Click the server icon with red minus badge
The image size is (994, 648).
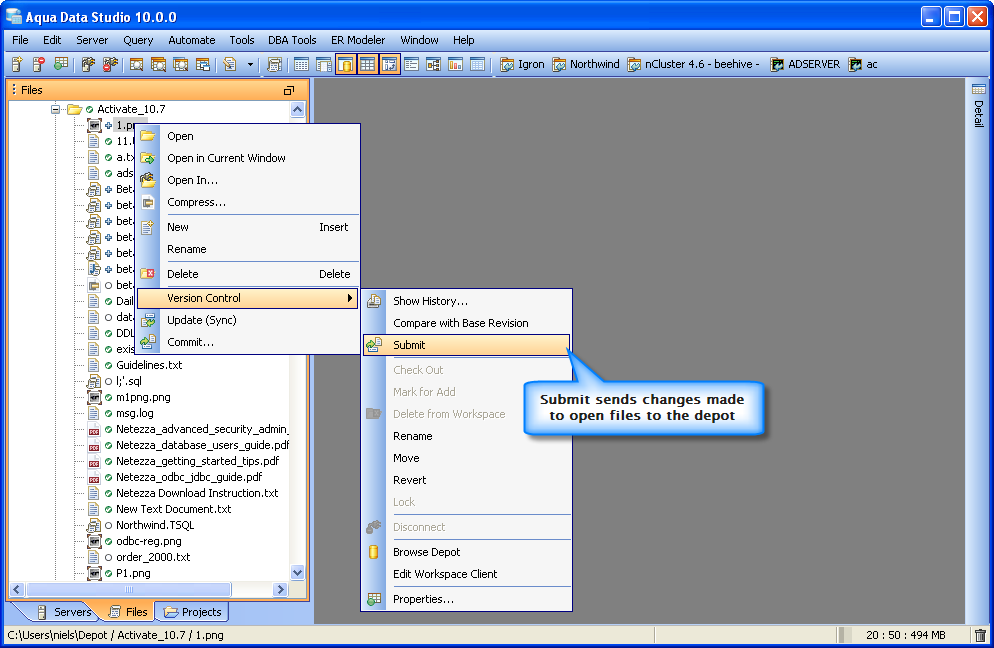(39, 64)
